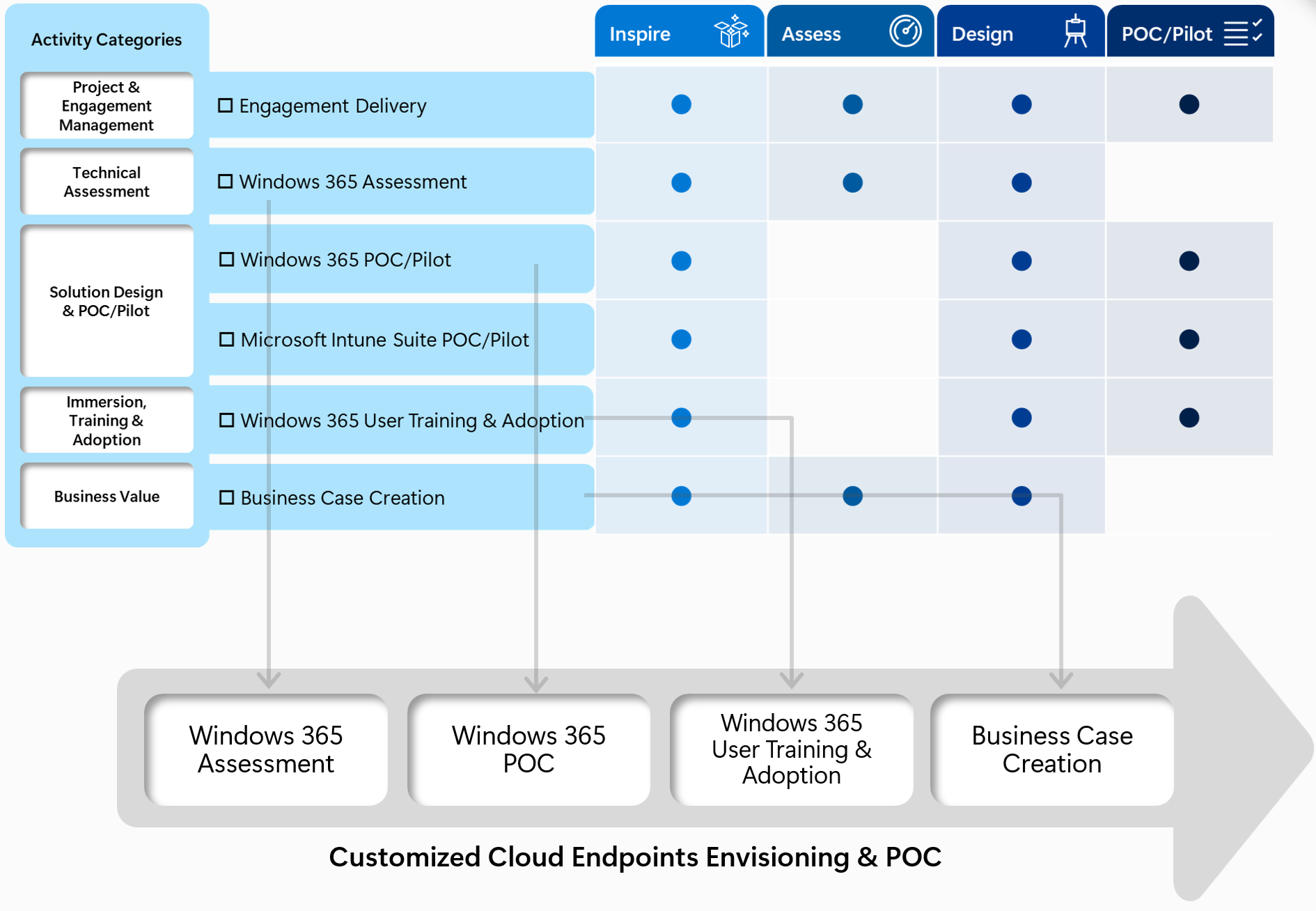
Task: Check the Business Case Creation checkbox
Action: (x=226, y=497)
